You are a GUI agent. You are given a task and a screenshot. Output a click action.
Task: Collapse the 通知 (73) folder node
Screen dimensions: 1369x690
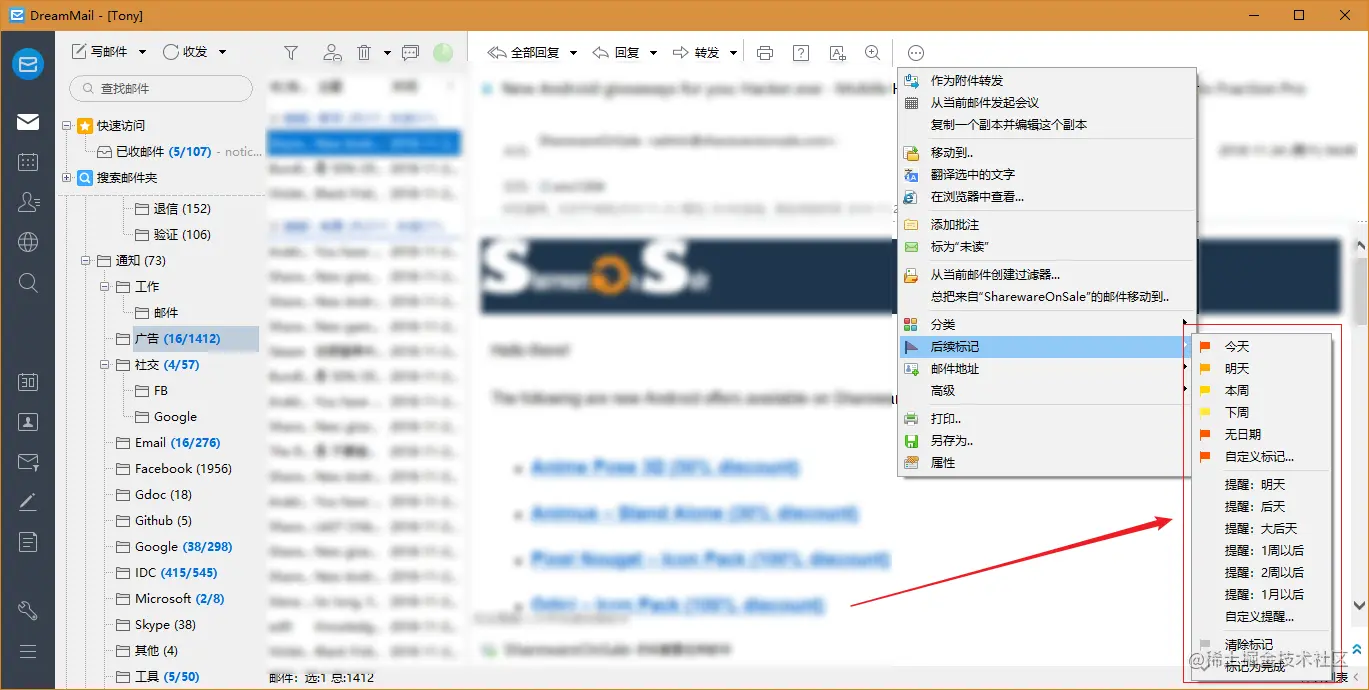tap(86, 261)
